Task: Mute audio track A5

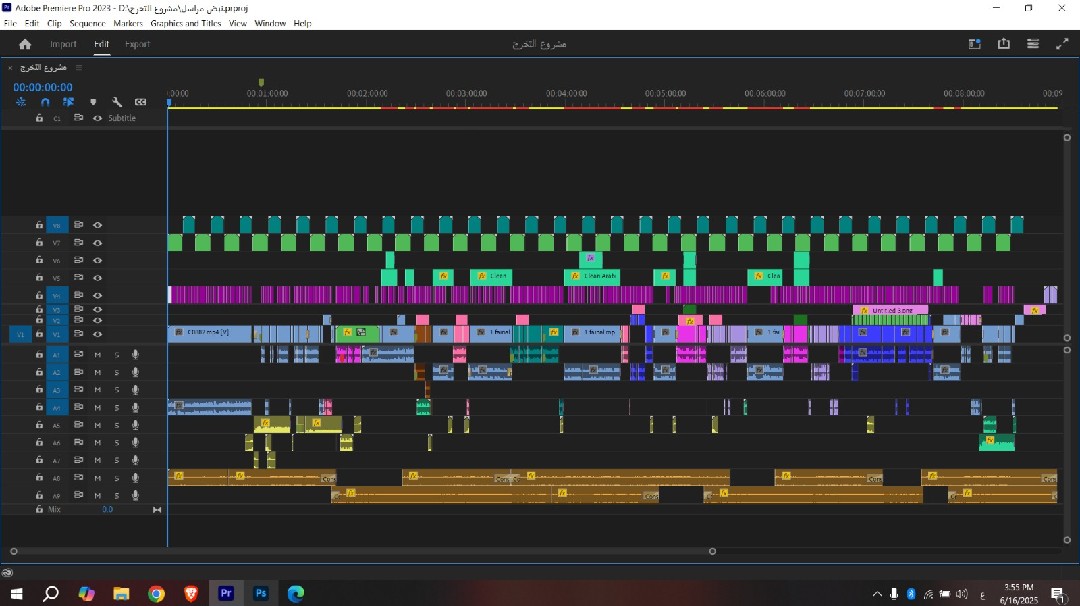Action: (98, 425)
